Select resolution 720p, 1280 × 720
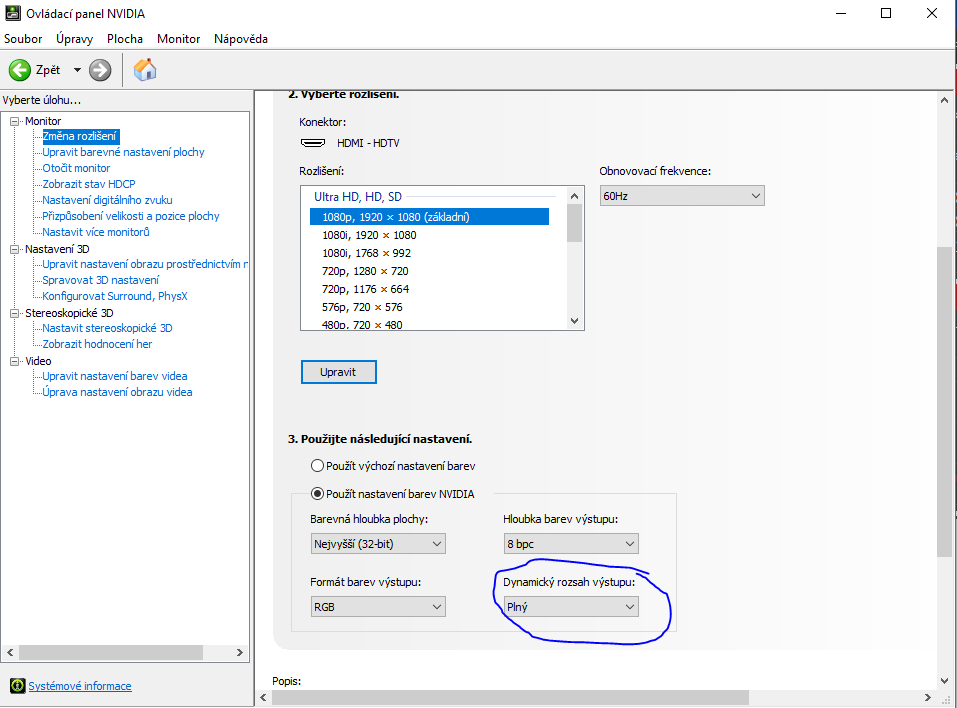The width and height of the screenshot is (957, 708). click(366, 271)
